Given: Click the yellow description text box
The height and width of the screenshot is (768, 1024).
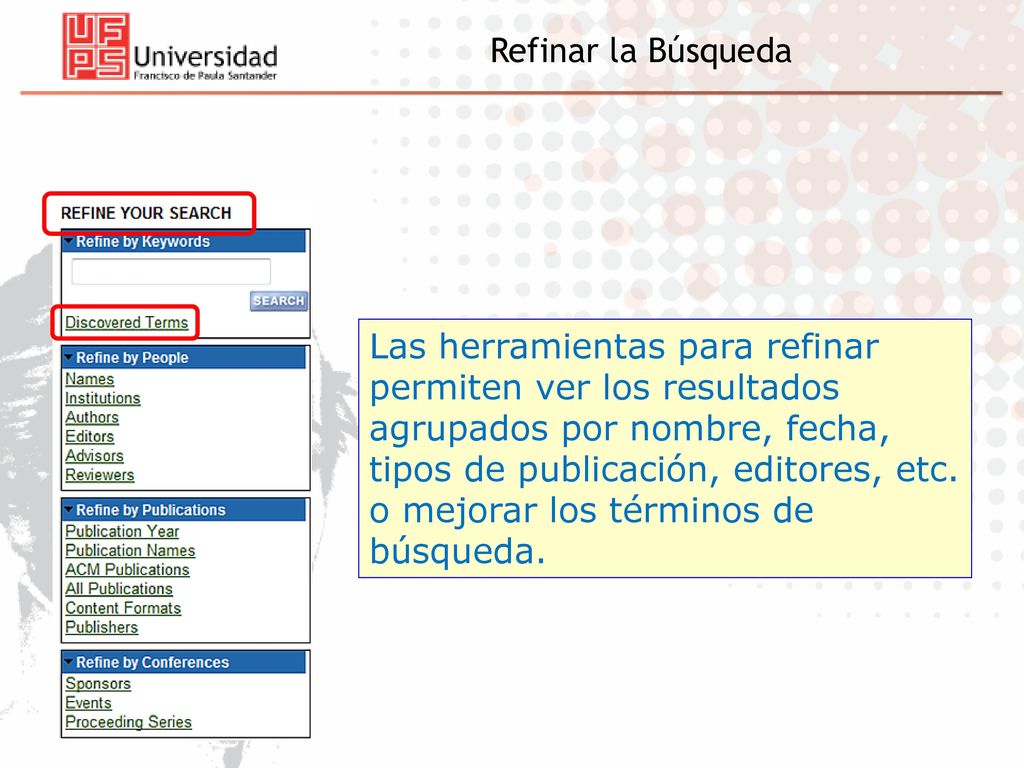Looking at the screenshot, I should click(665, 448).
